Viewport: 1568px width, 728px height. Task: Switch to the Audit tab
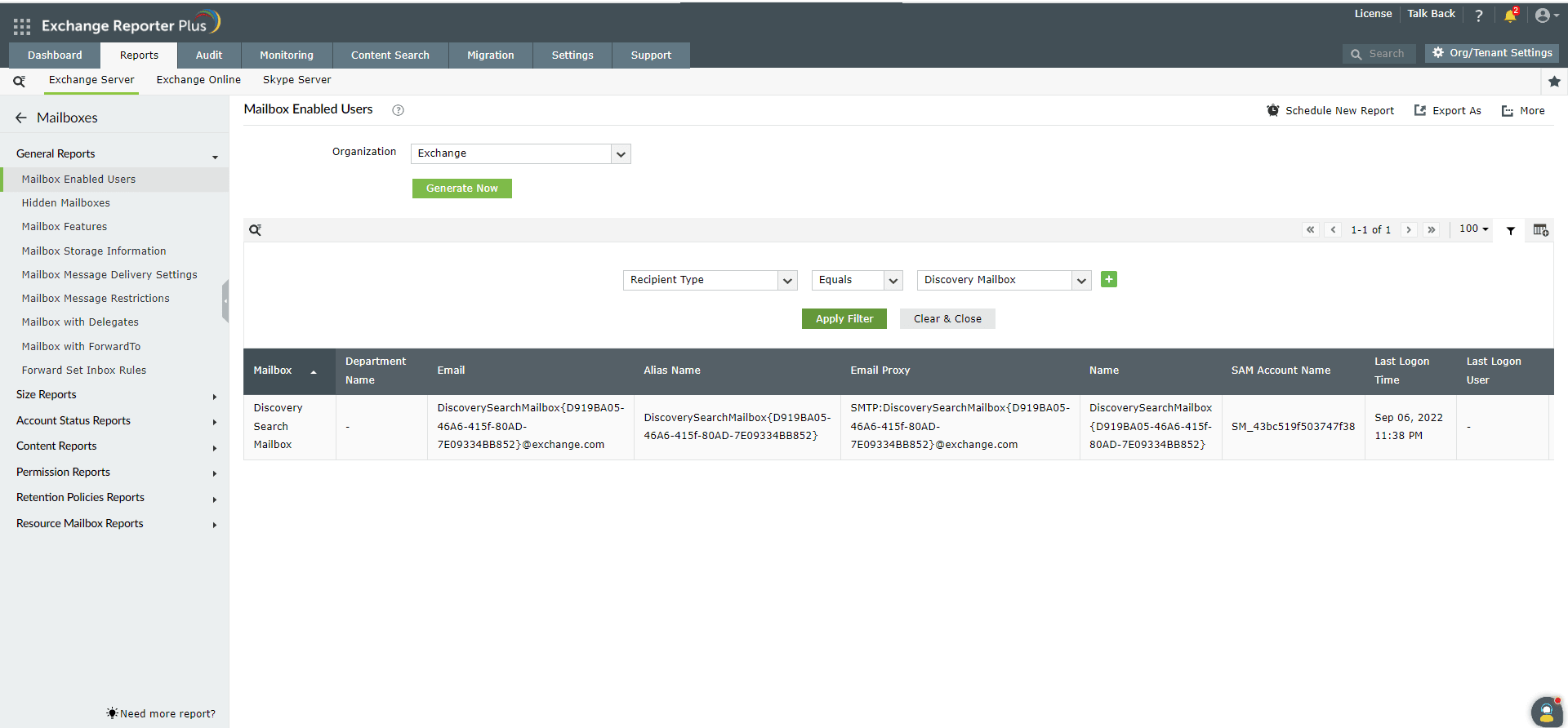209,55
